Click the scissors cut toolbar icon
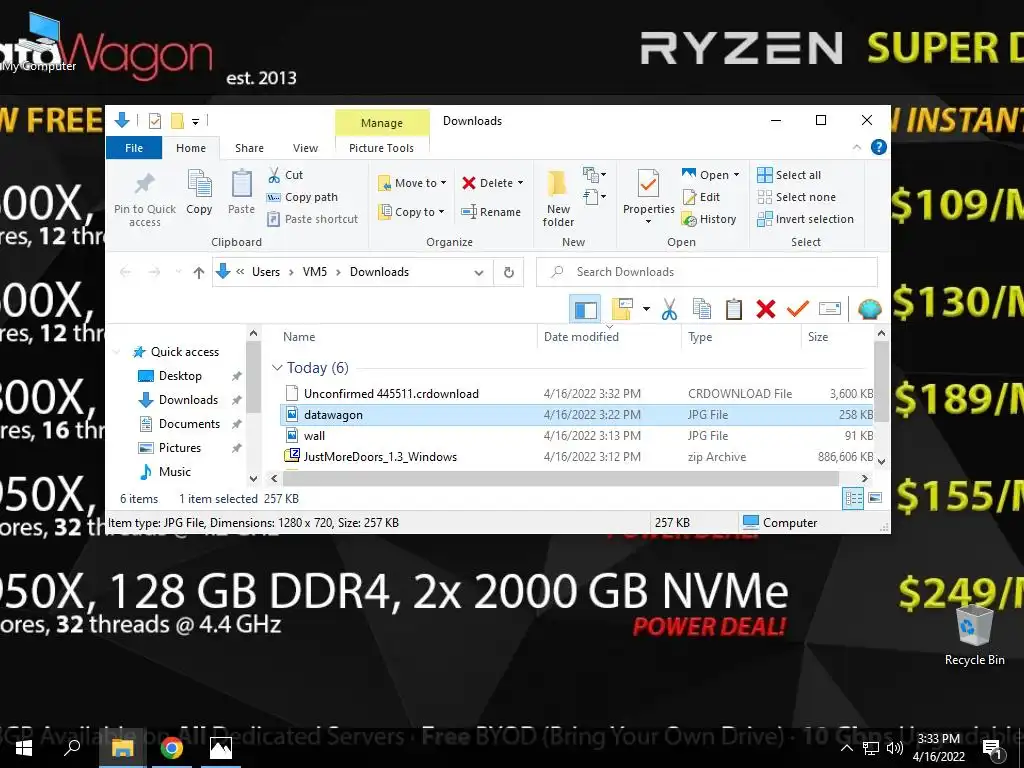The height and width of the screenshot is (768, 1024). [x=669, y=309]
